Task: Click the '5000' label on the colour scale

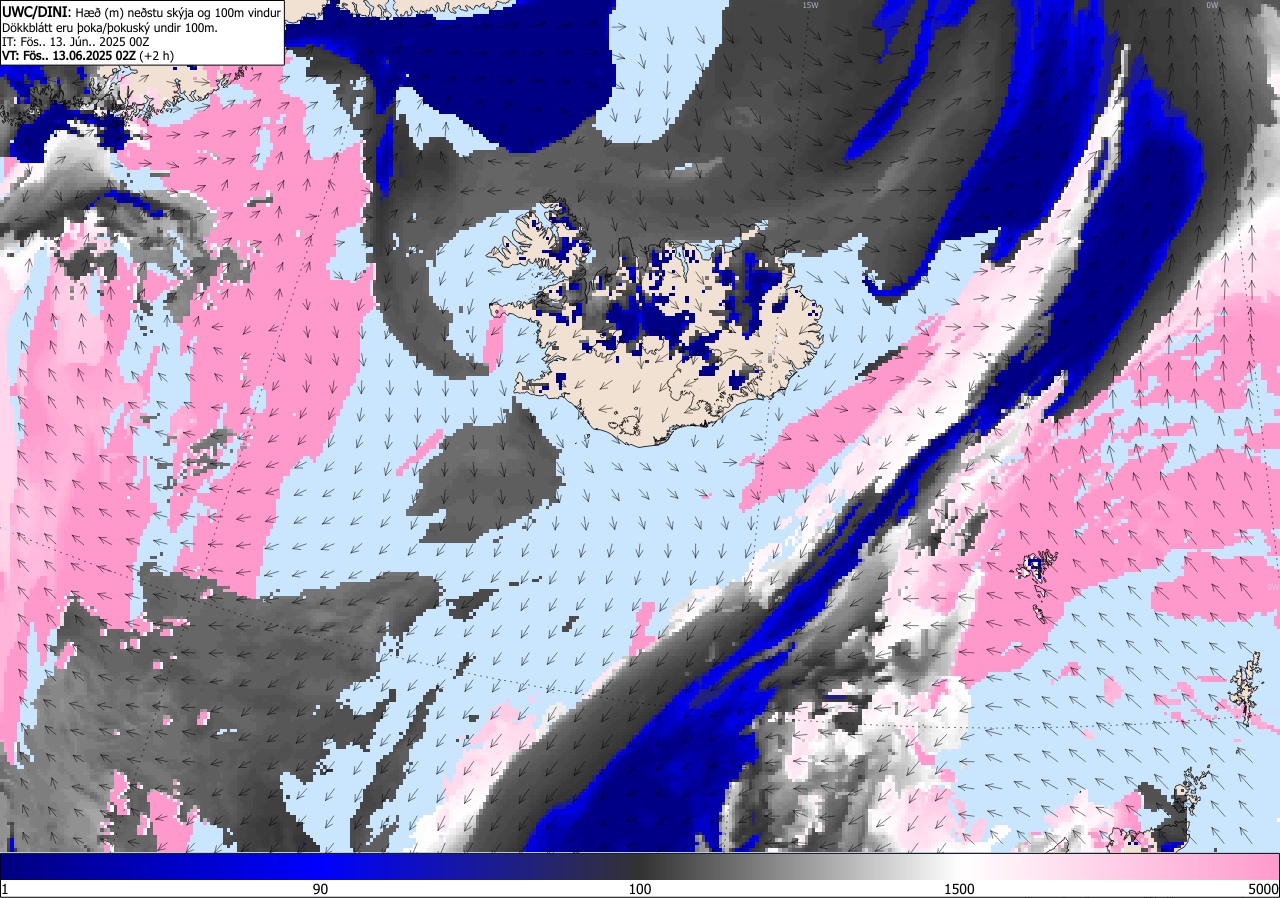Action: coord(1263,889)
